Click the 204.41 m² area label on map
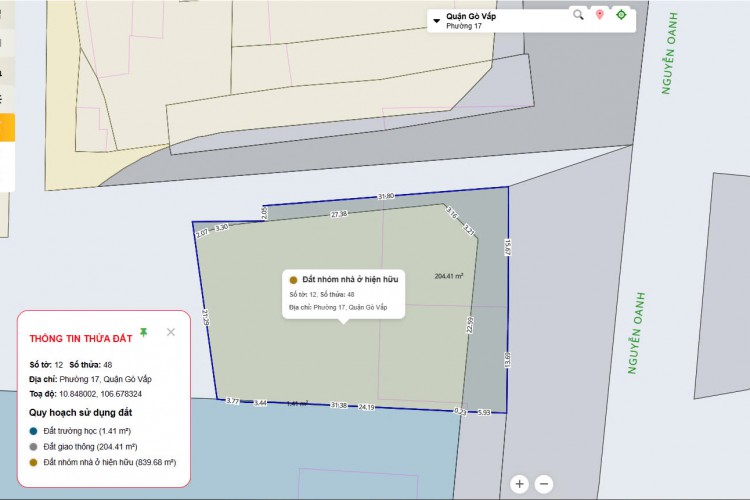The image size is (750, 500). [454, 277]
